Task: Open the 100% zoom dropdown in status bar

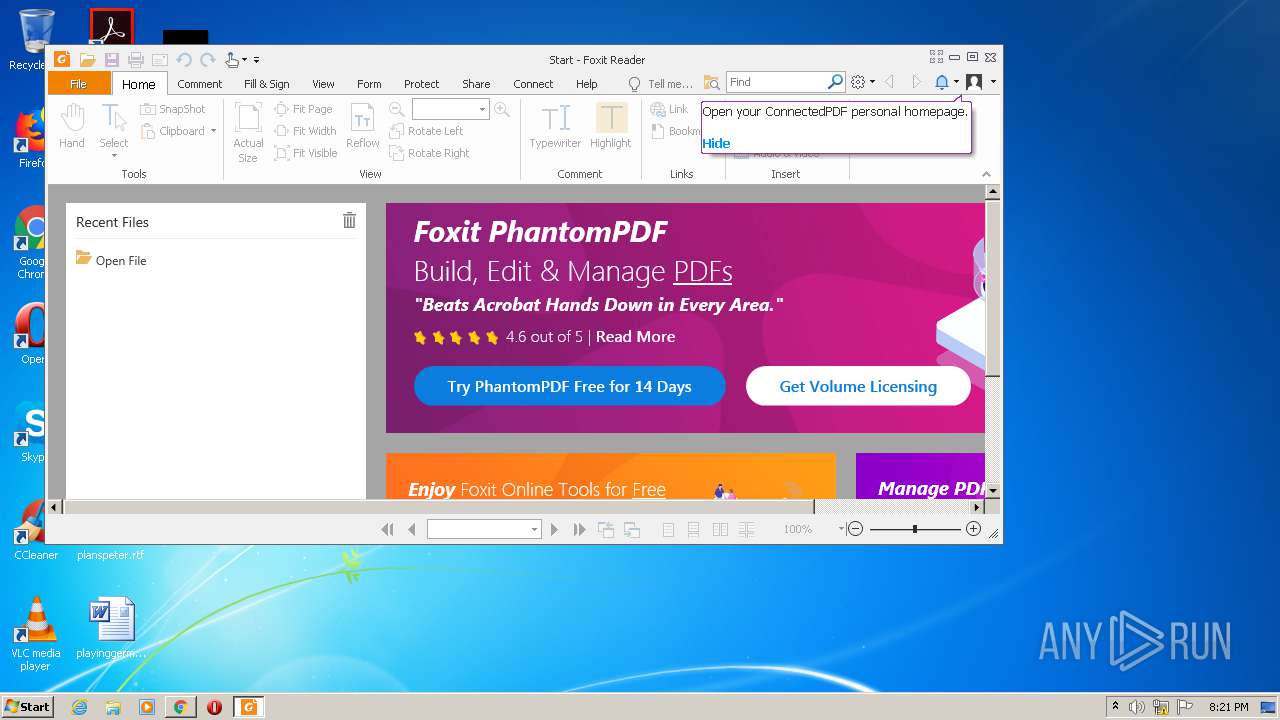Action: (x=841, y=529)
